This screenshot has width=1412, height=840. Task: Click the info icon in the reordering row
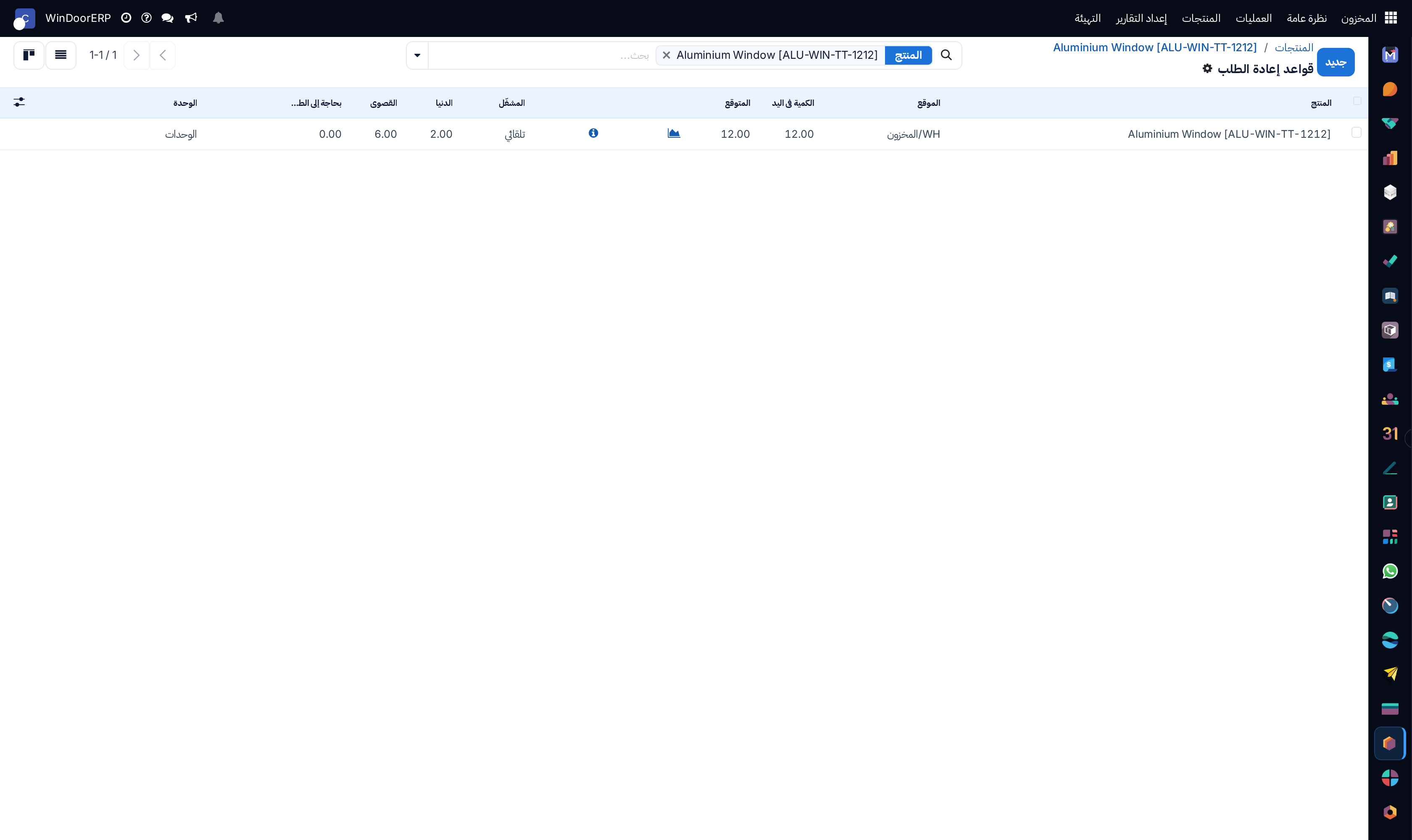[x=593, y=133]
